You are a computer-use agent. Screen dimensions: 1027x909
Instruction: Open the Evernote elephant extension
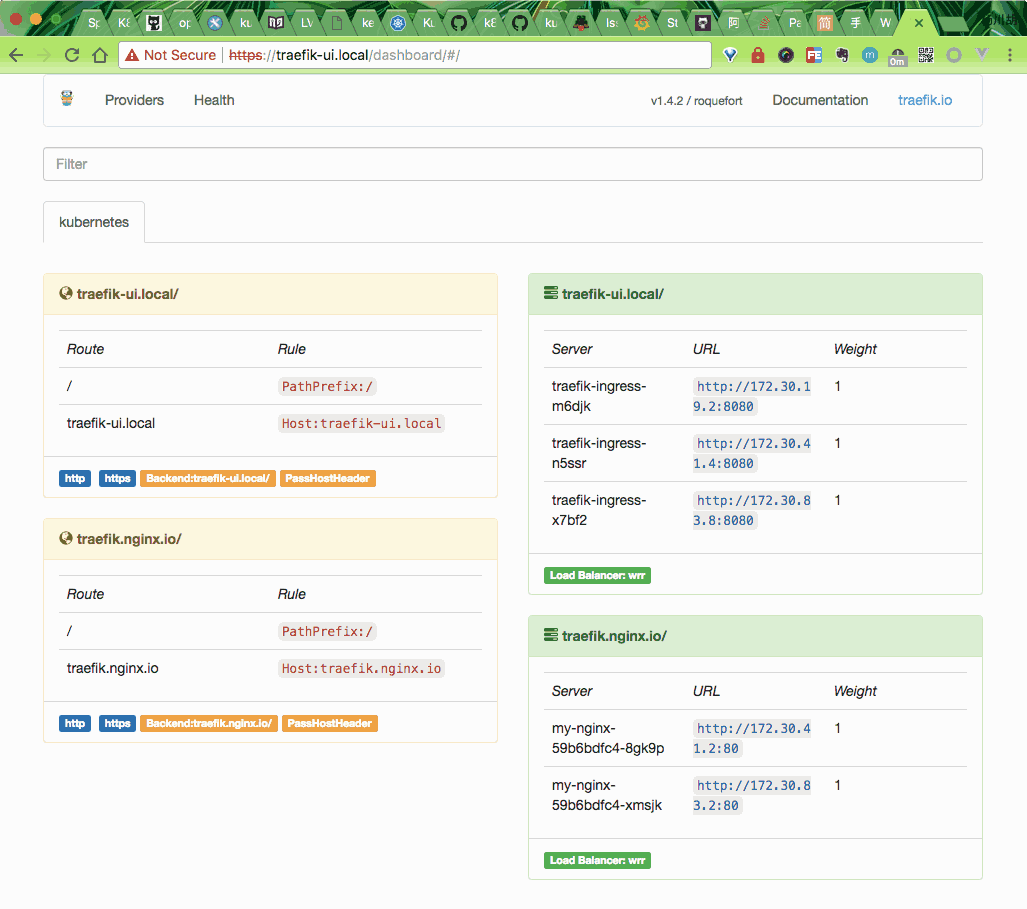tap(842, 55)
